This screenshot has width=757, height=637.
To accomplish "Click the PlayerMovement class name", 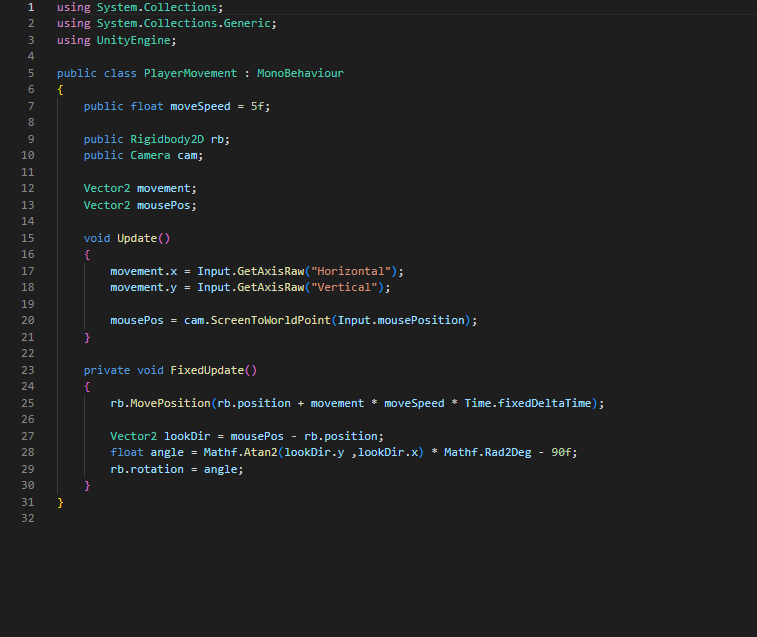I will 190,73.
